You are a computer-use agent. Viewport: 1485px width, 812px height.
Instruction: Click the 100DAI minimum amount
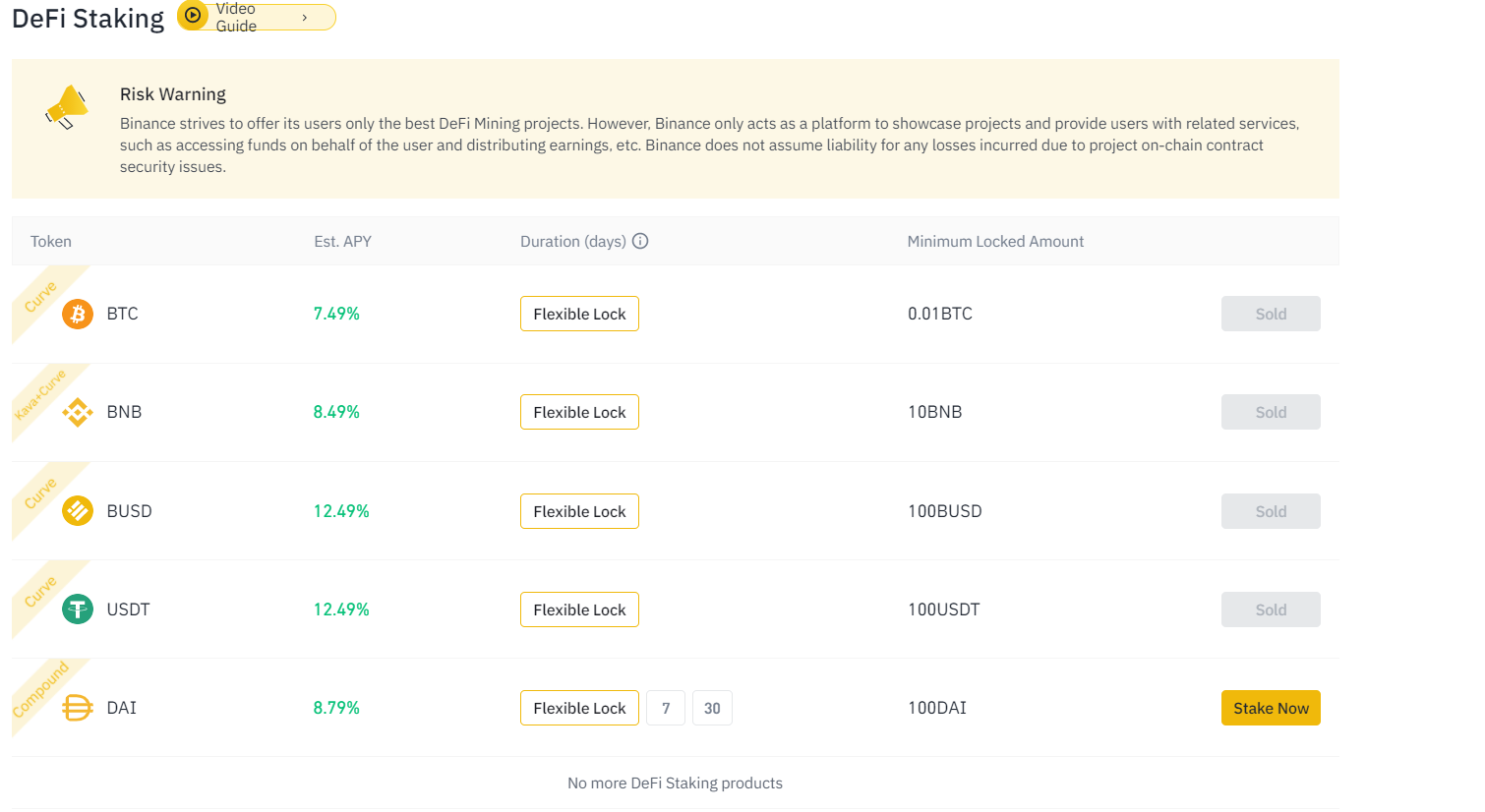coord(937,708)
